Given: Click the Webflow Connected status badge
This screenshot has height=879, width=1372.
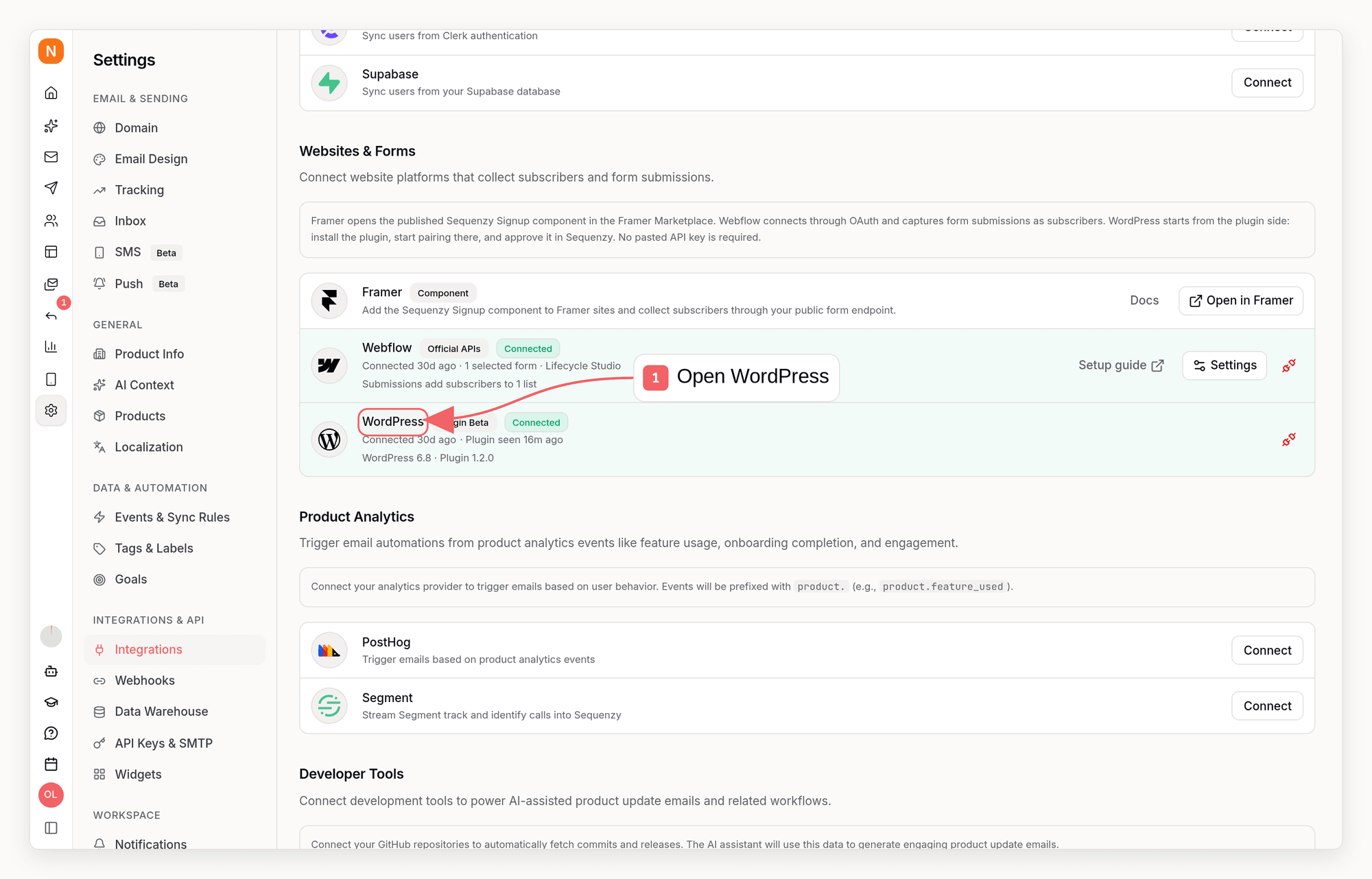Looking at the screenshot, I should [x=528, y=348].
